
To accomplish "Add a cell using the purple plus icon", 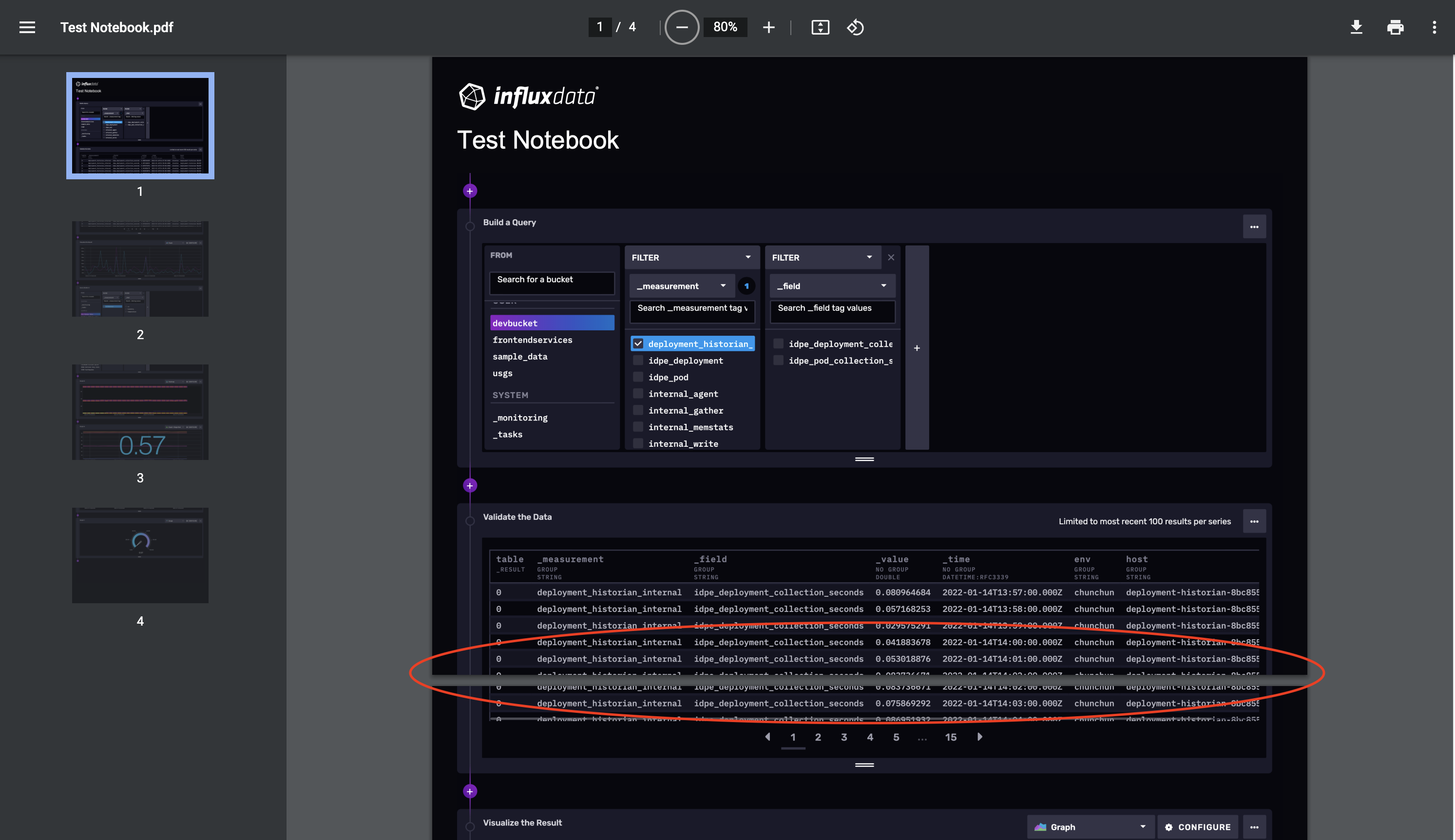I will pos(470,191).
